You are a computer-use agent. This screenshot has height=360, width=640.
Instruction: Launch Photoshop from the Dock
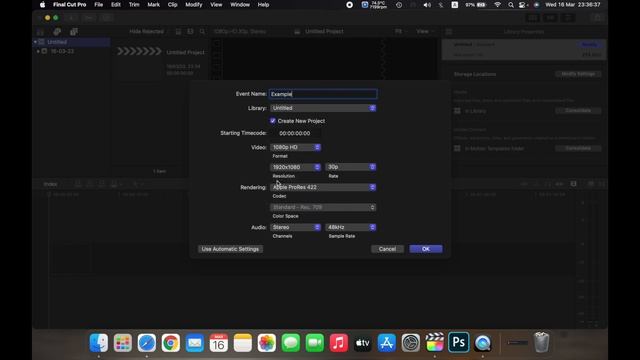[458, 342]
